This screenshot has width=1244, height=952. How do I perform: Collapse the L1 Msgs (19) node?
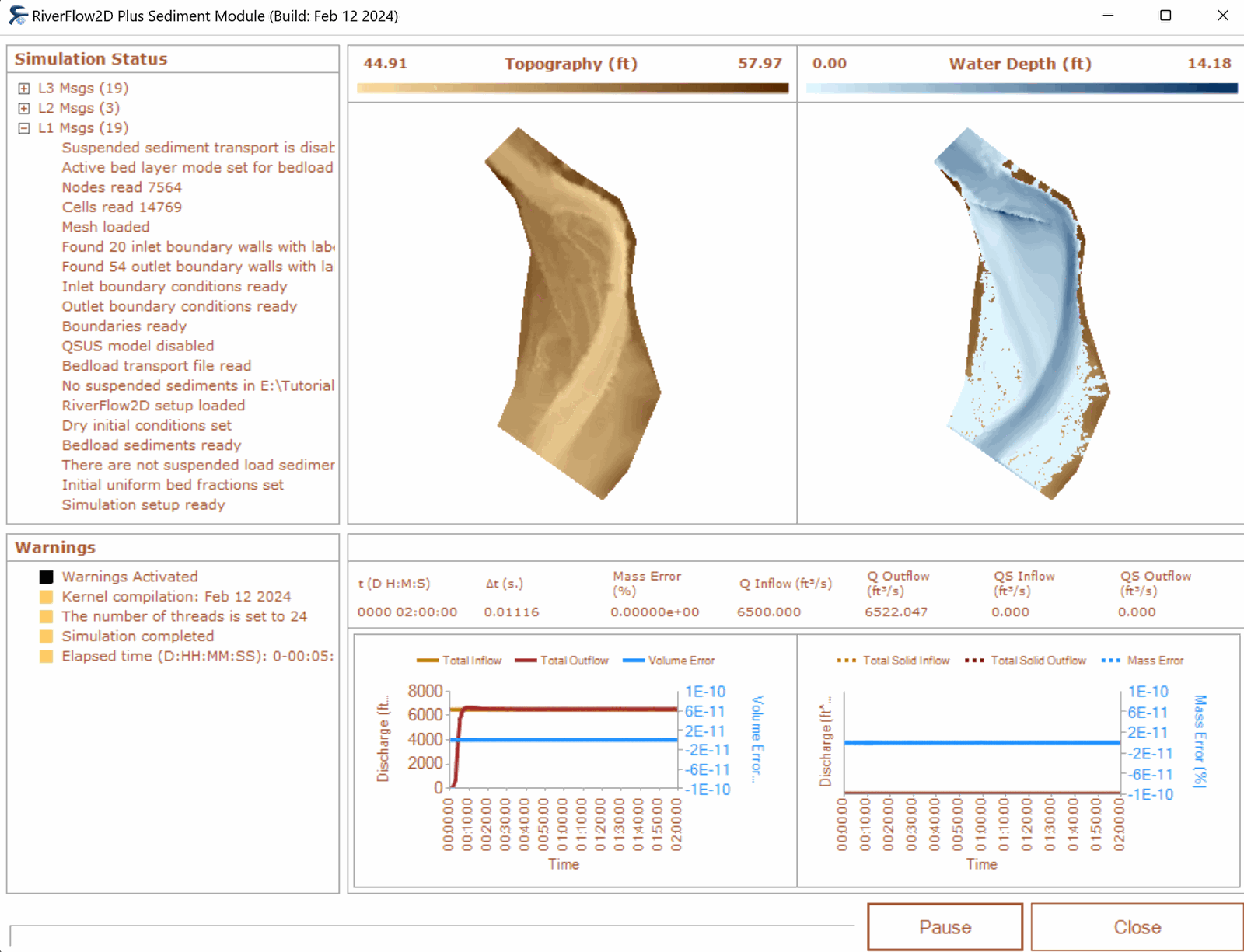(x=24, y=128)
